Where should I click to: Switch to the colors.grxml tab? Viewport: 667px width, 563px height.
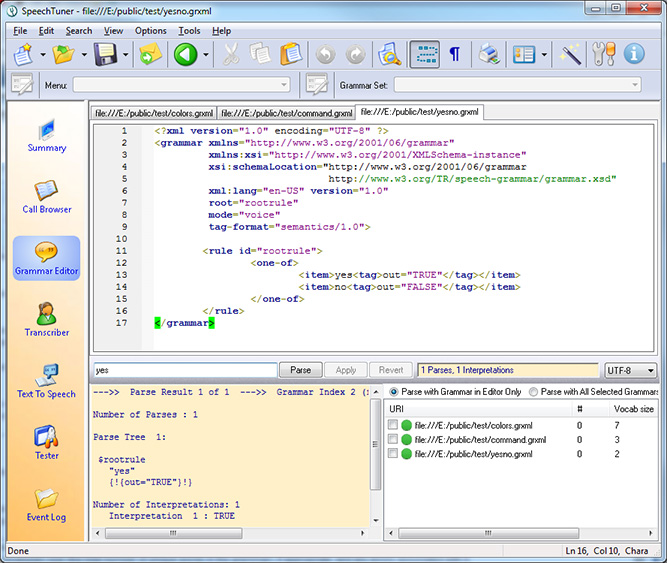point(152,113)
